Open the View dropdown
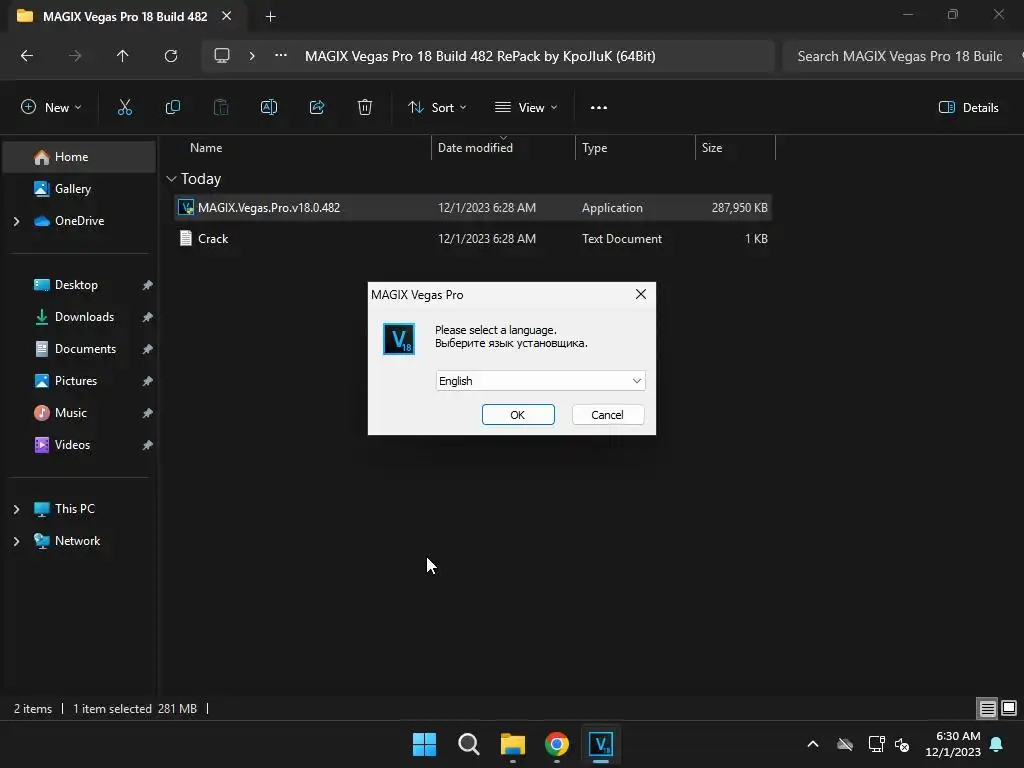 tap(526, 108)
